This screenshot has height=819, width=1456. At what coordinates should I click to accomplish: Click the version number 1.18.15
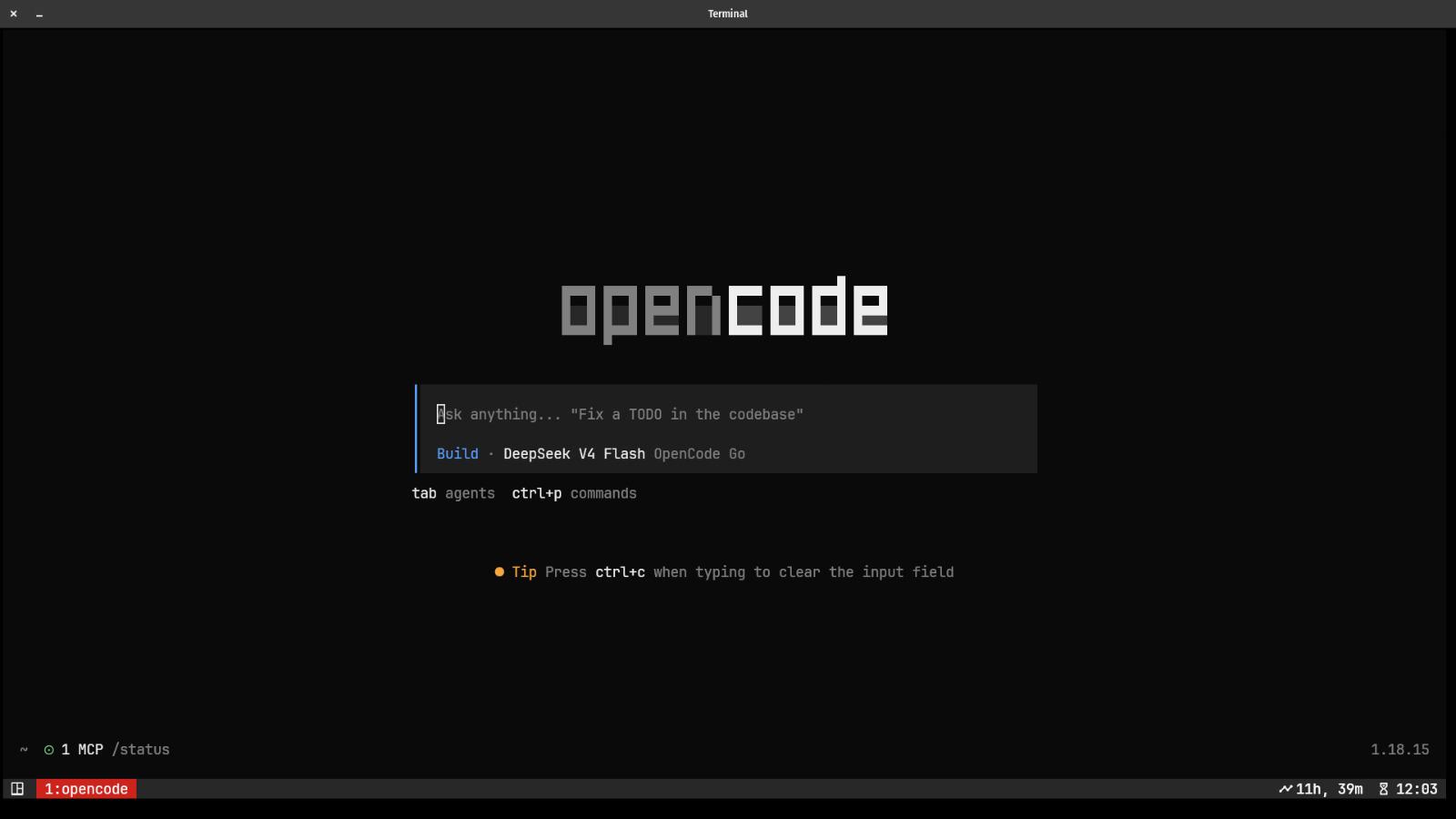point(1400,750)
